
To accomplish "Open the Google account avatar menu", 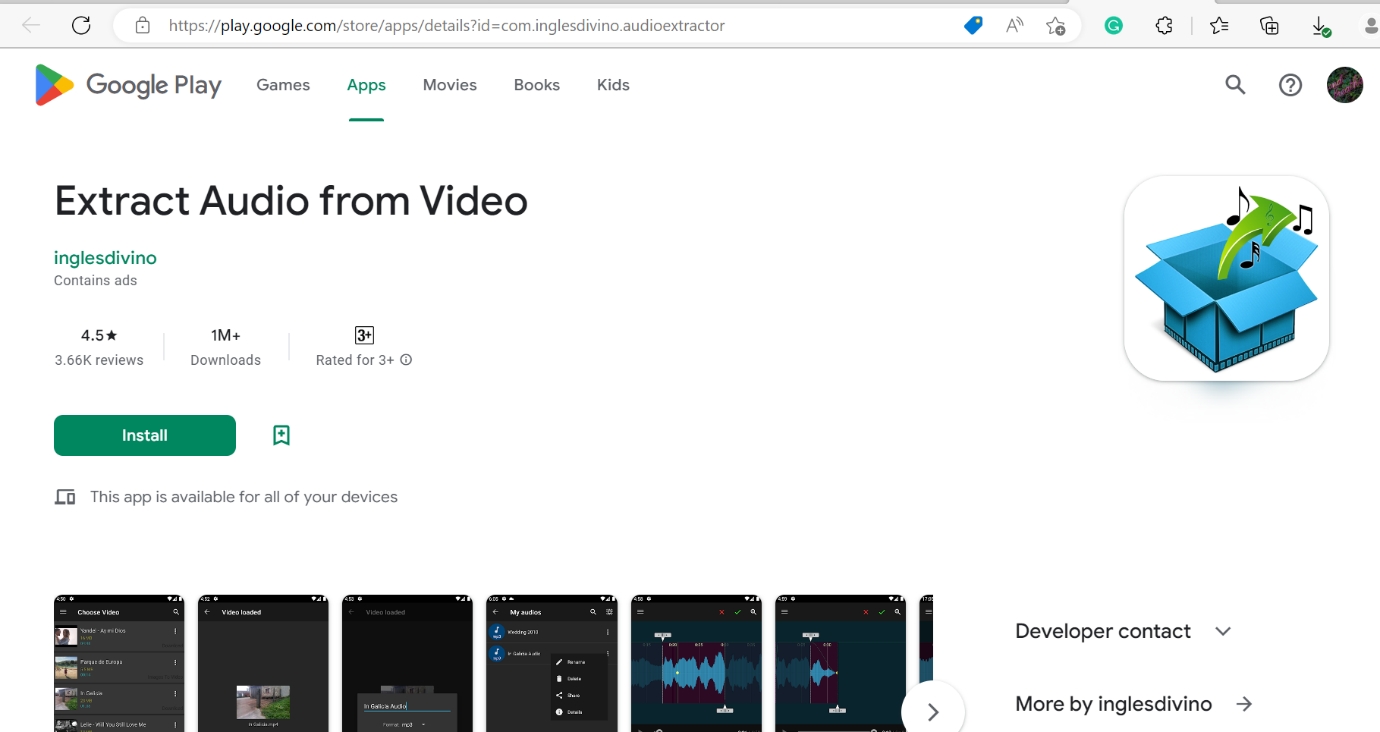I will 1345,85.
